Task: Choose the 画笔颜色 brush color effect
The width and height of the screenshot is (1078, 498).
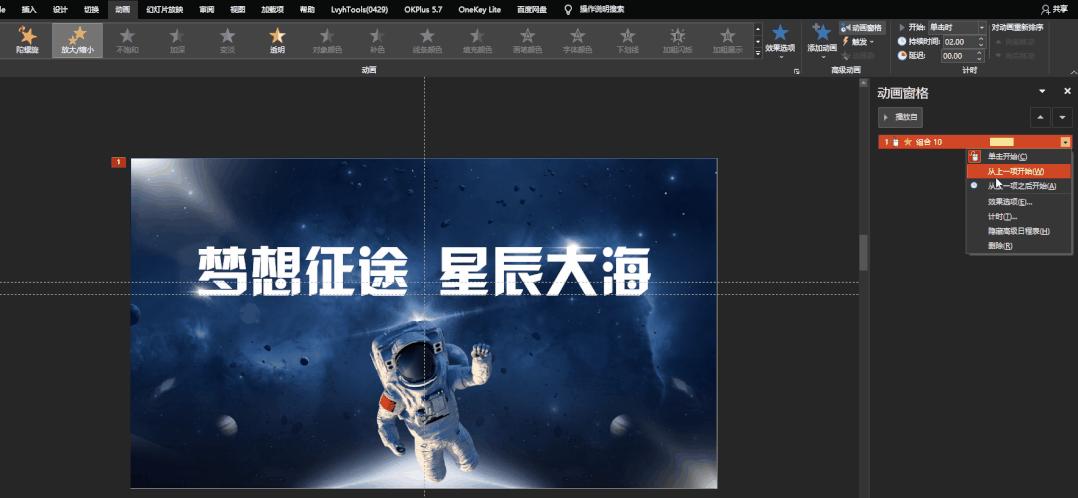Action: coord(527,40)
